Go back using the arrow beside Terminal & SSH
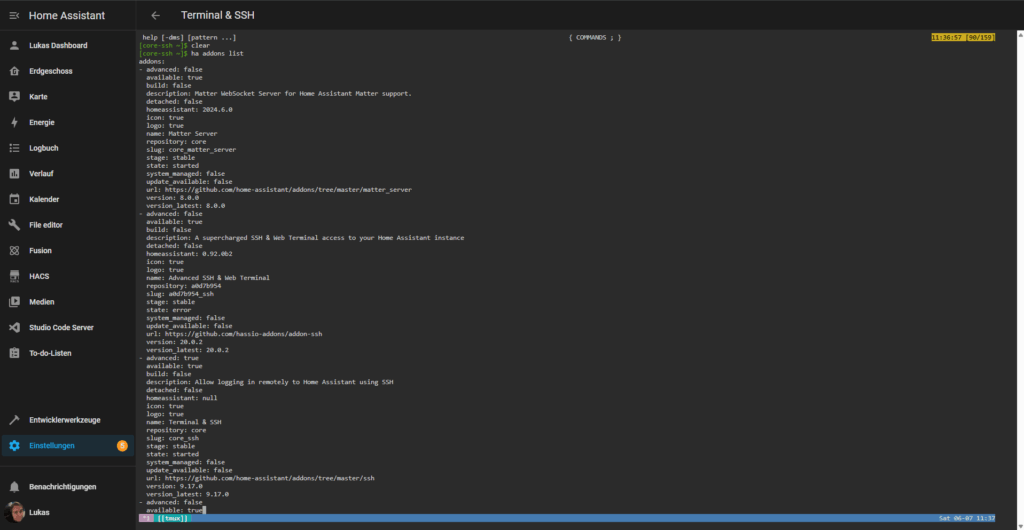The height and width of the screenshot is (530, 1024). pos(155,15)
